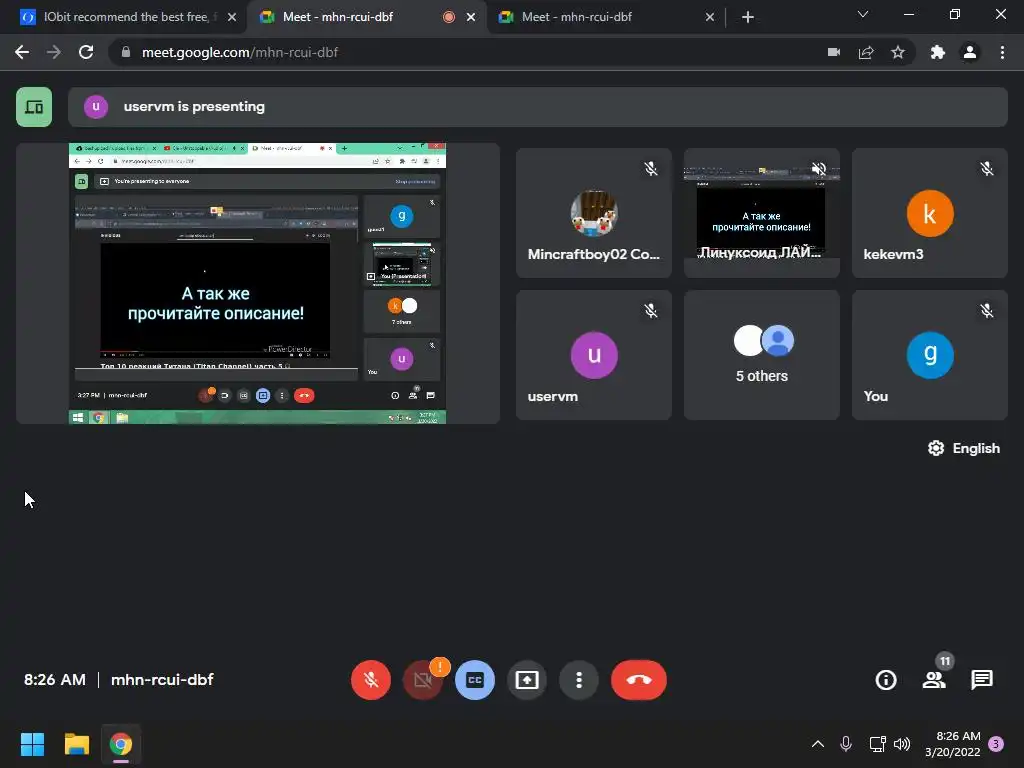
Task: Click the Present now screen-share button
Action: click(527, 680)
